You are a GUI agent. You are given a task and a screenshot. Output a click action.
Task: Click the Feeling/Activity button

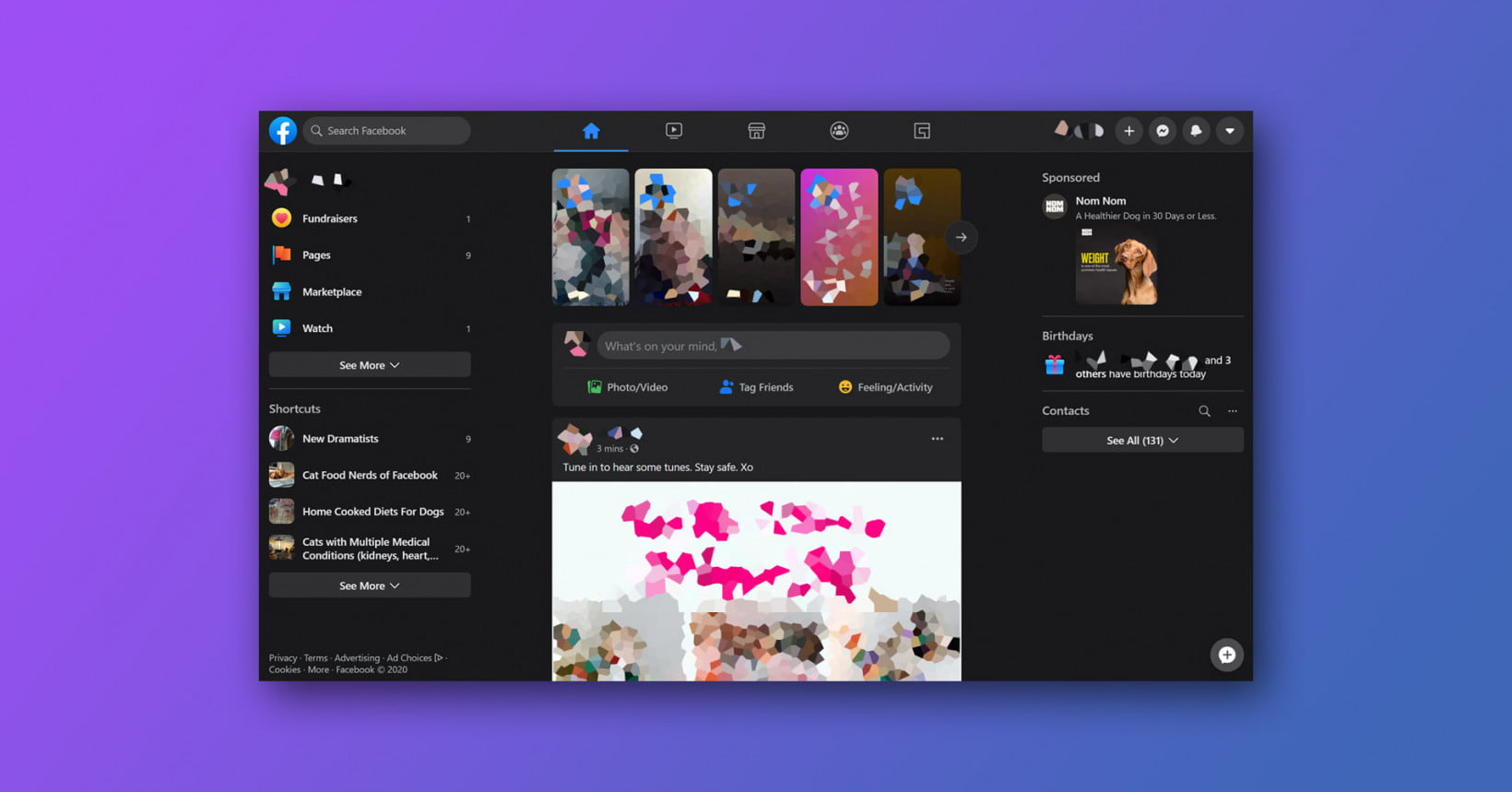tap(885, 387)
